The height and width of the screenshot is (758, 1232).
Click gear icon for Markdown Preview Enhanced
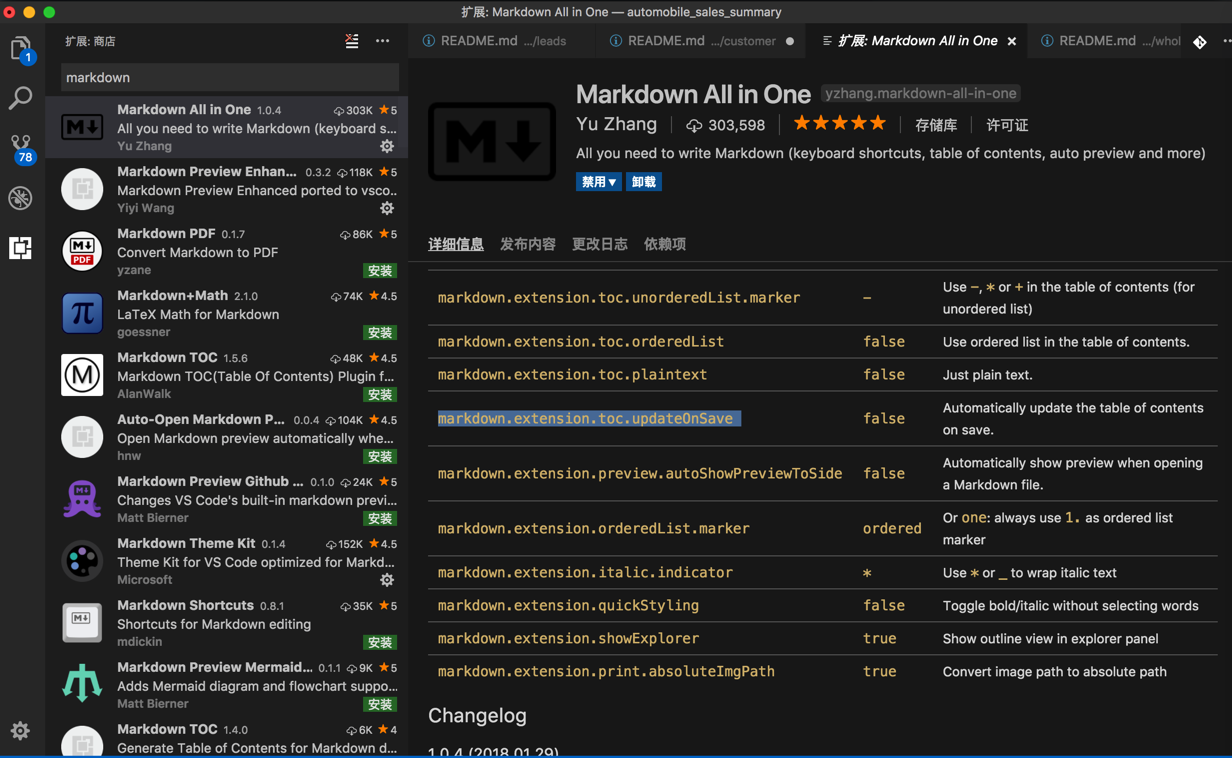point(387,208)
